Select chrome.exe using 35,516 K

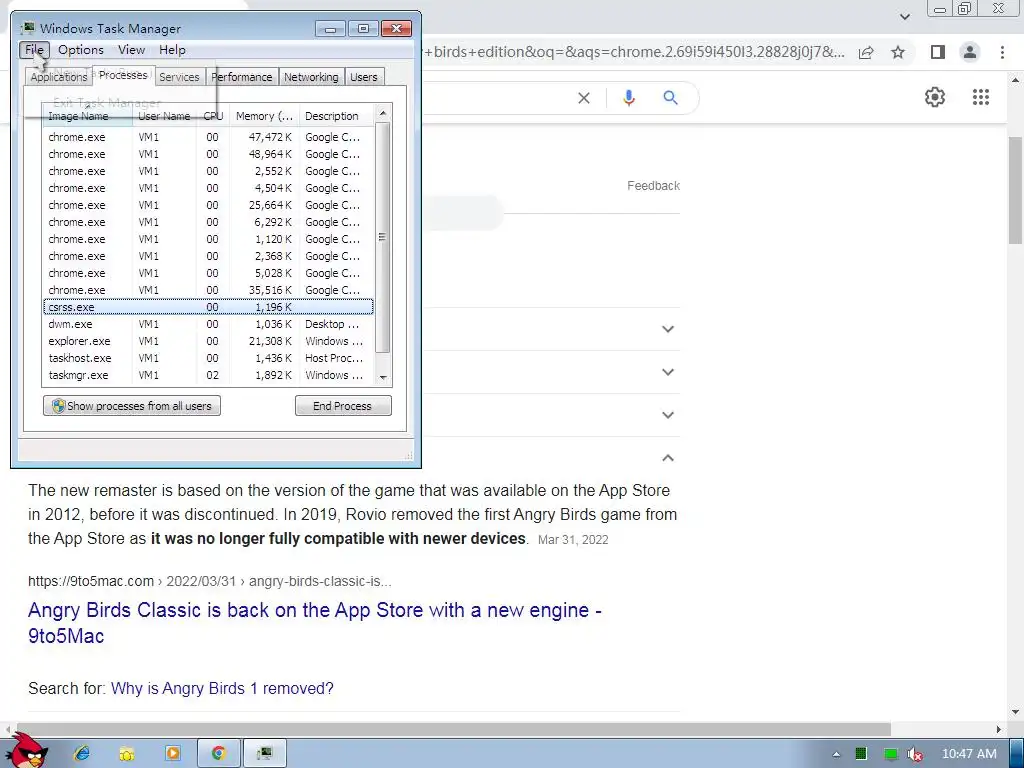pos(208,290)
